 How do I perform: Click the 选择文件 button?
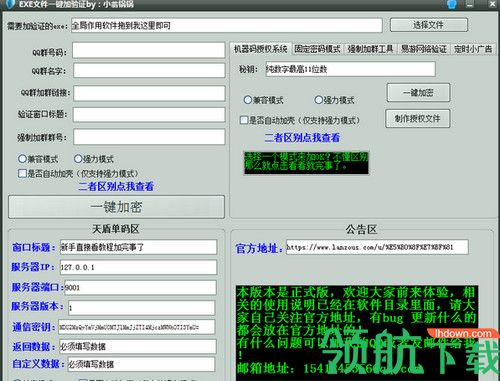coord(429,25)
